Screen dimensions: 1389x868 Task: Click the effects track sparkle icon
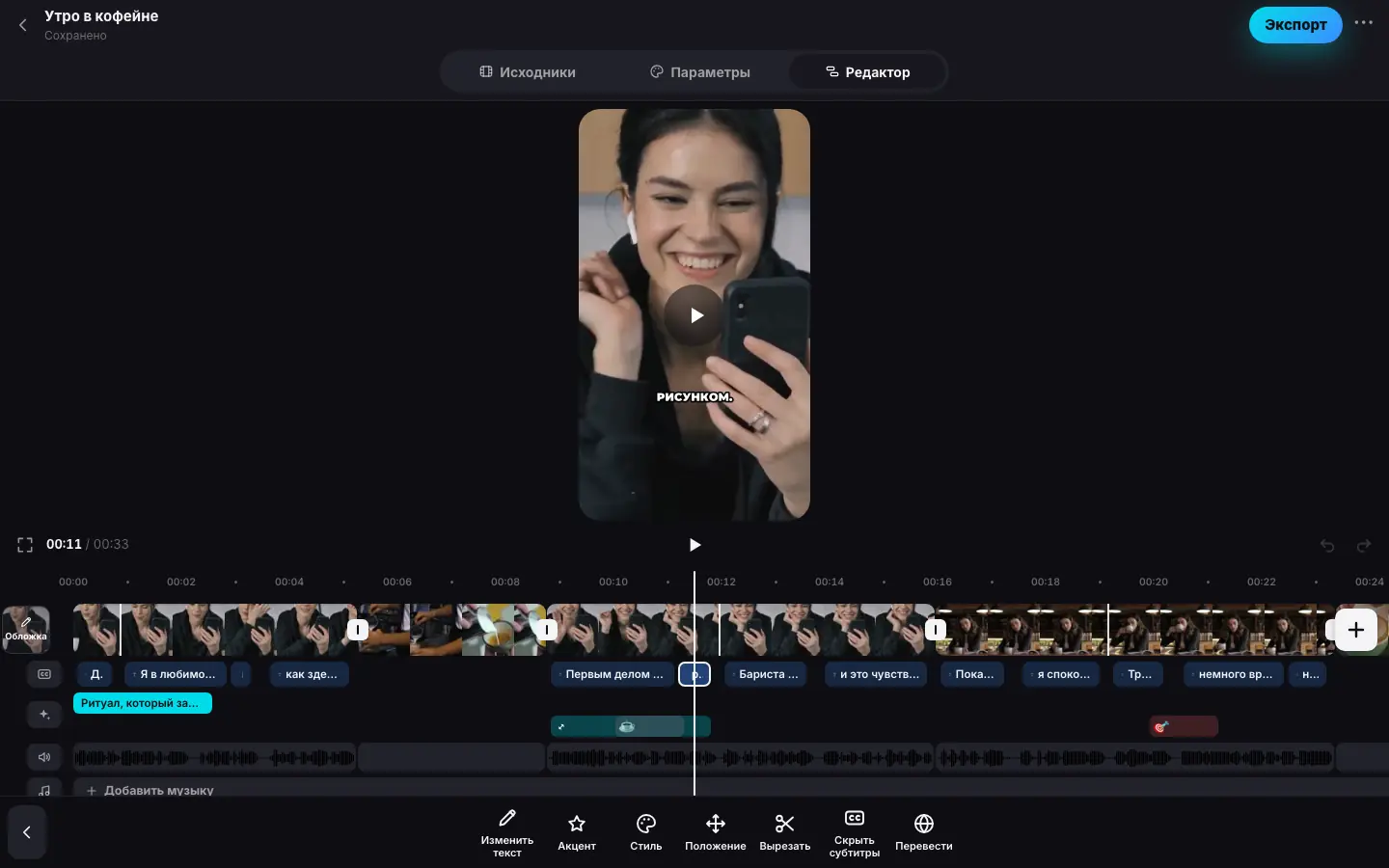(x=44, y=715)
